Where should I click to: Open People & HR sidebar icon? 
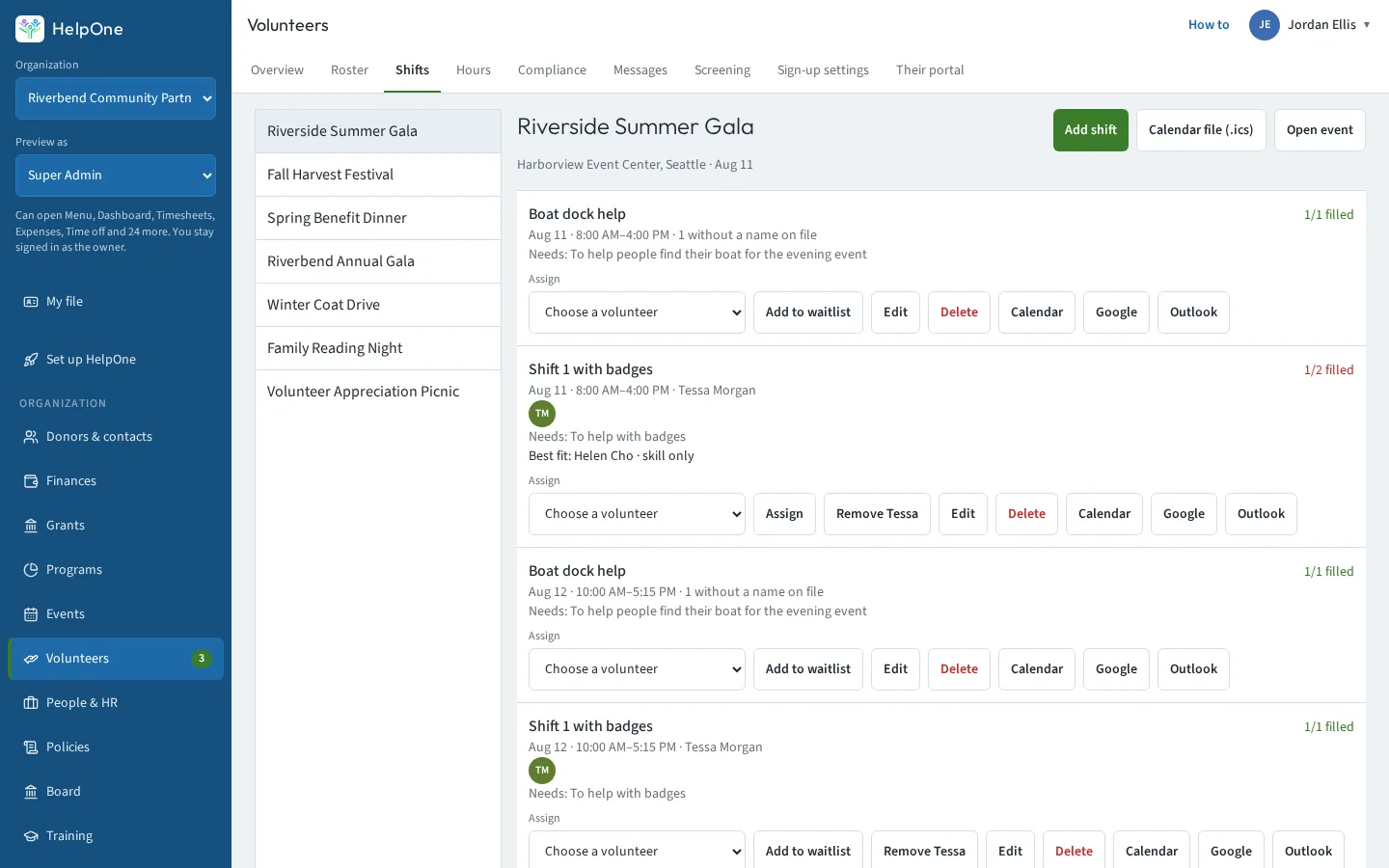pyautogui.click(x=31, y=703)
